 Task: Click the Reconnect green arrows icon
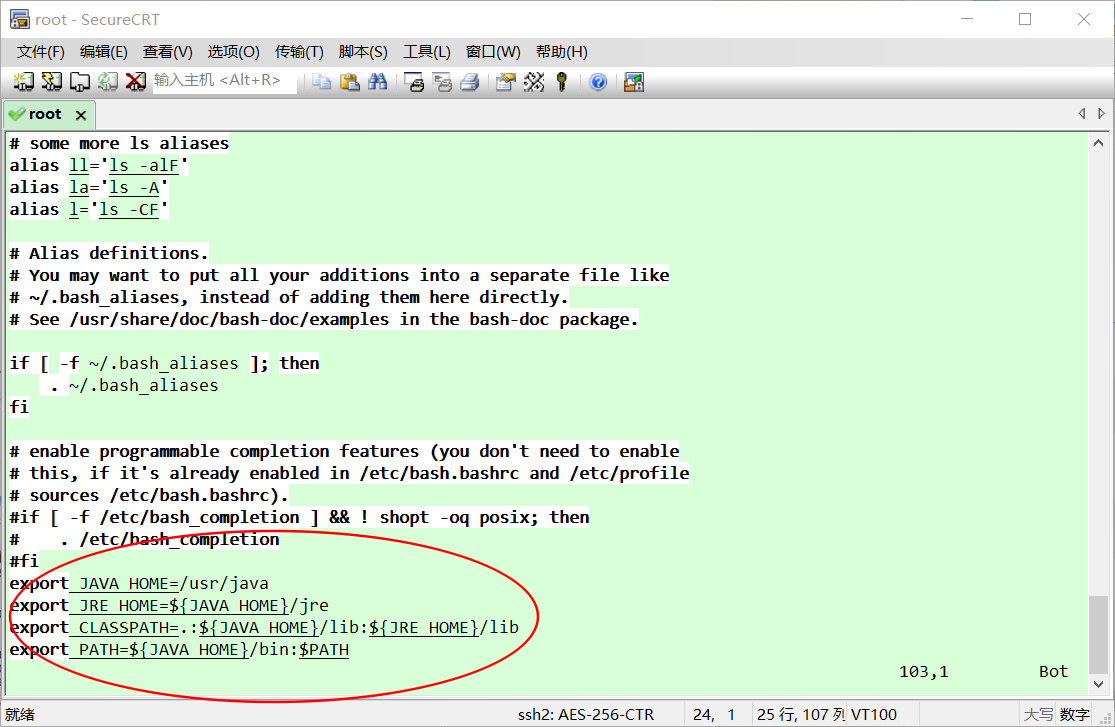tap(107, 82)
